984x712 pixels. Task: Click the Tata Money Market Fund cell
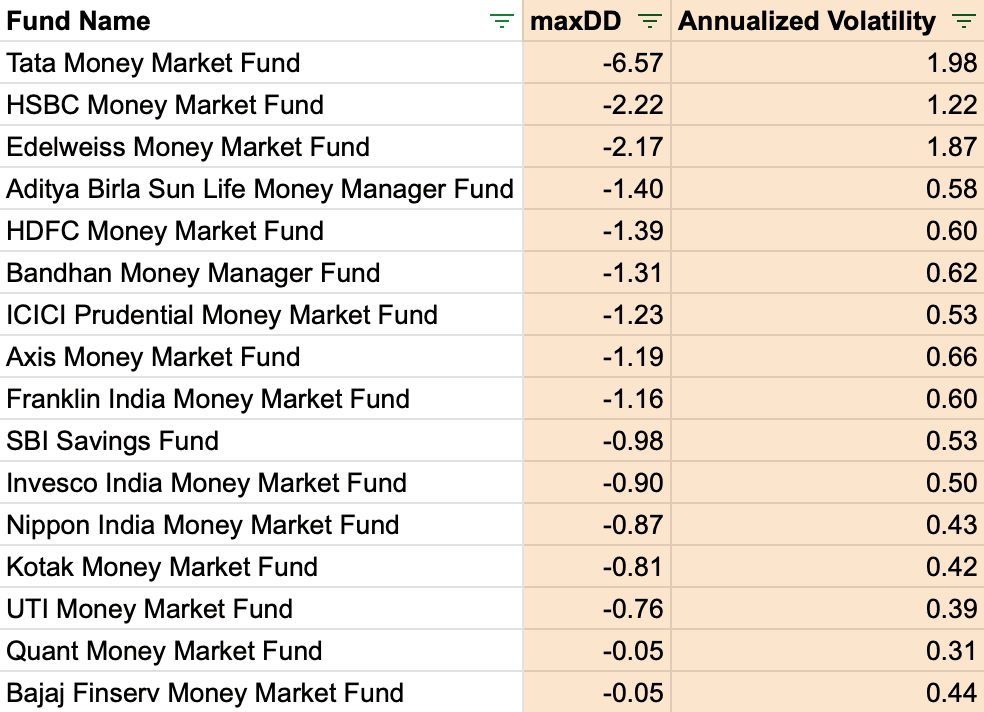click(153, 63)
